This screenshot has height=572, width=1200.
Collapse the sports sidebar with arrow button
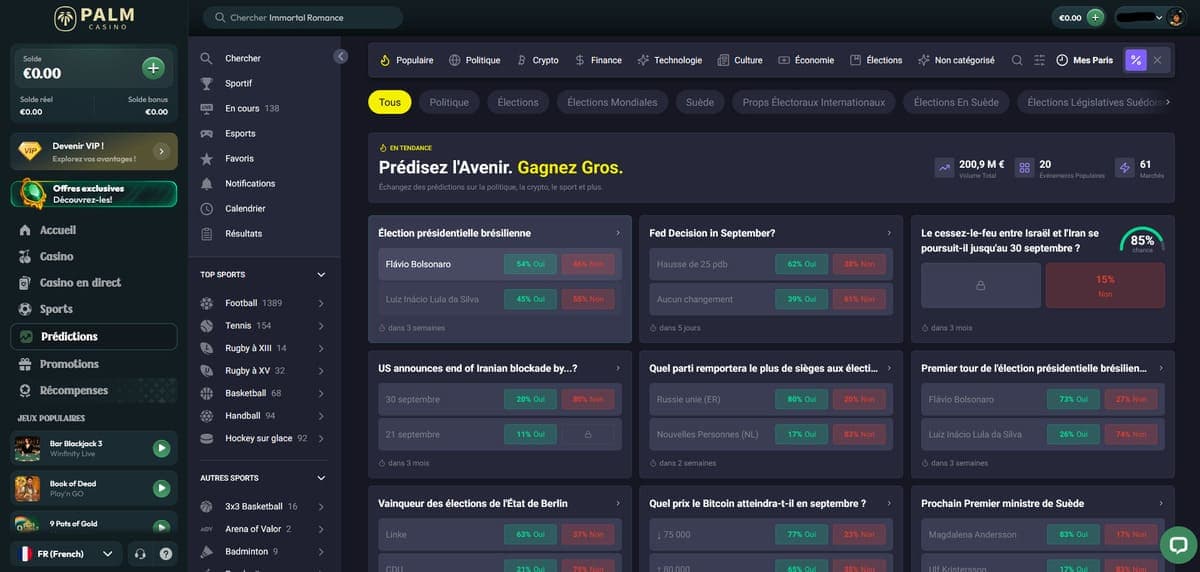(x=340, y=57)
